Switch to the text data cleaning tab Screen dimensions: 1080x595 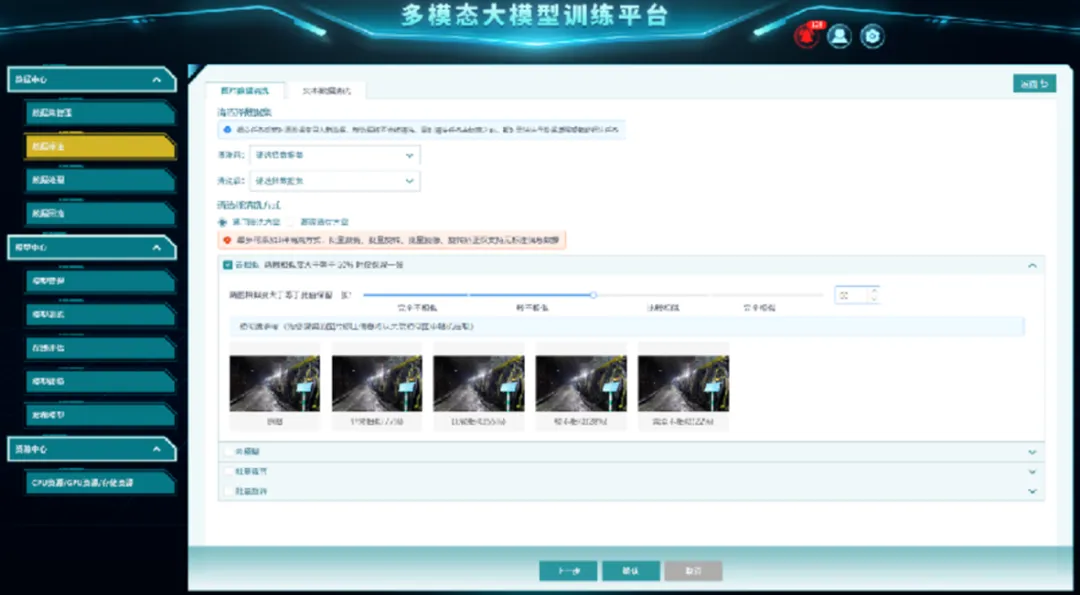click(x=326, y=90)
